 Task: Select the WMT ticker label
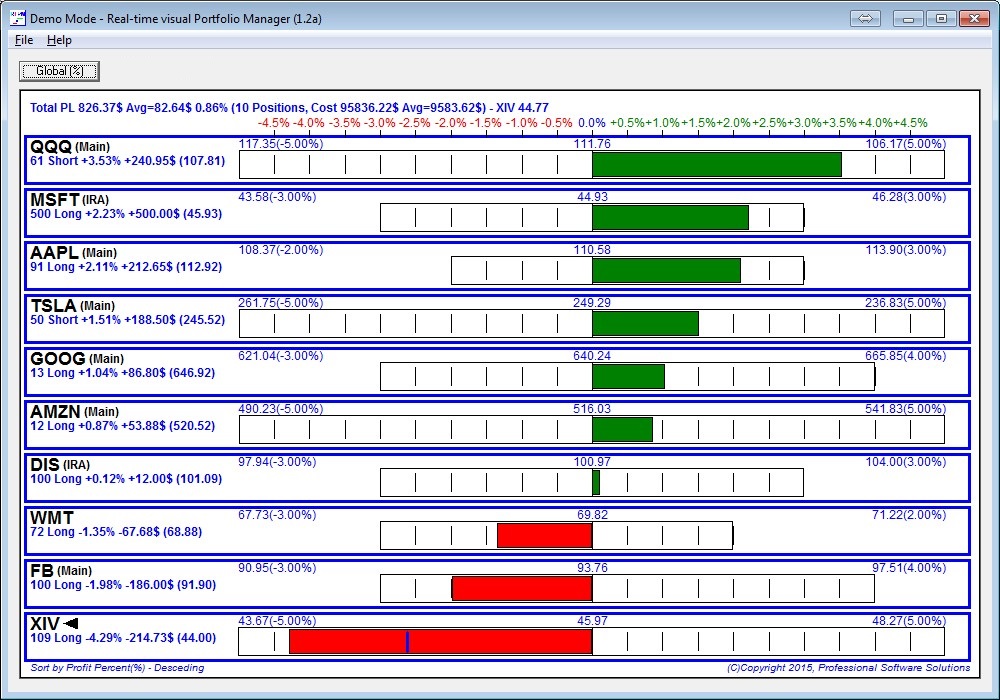pyautogui.click(x=52, y=517)
